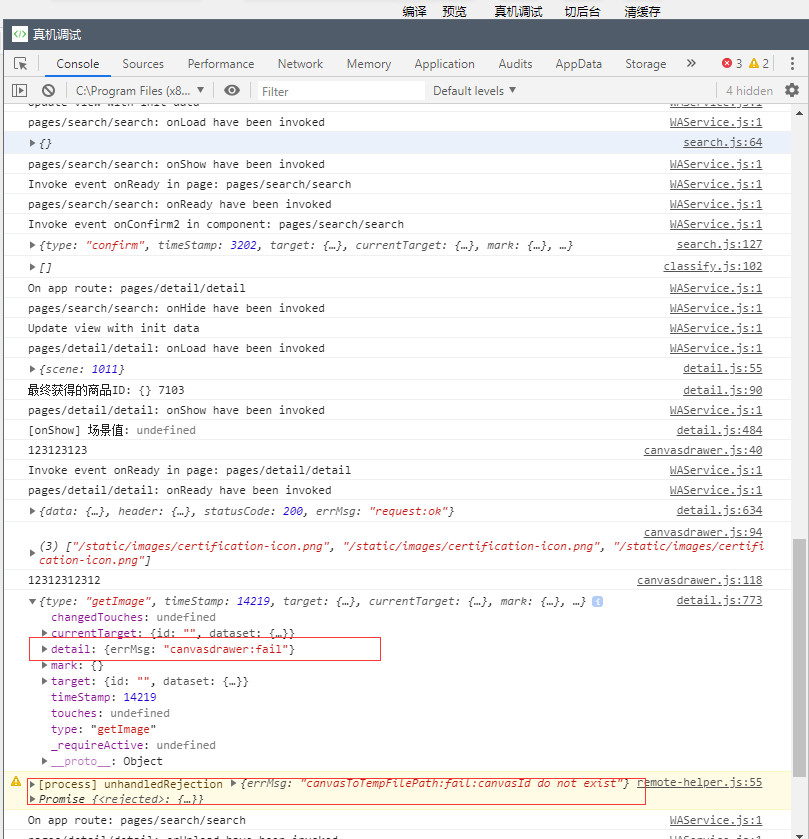Expand the mark: {} property
Screen dimensions: 809x839
(x=44, y=665)
